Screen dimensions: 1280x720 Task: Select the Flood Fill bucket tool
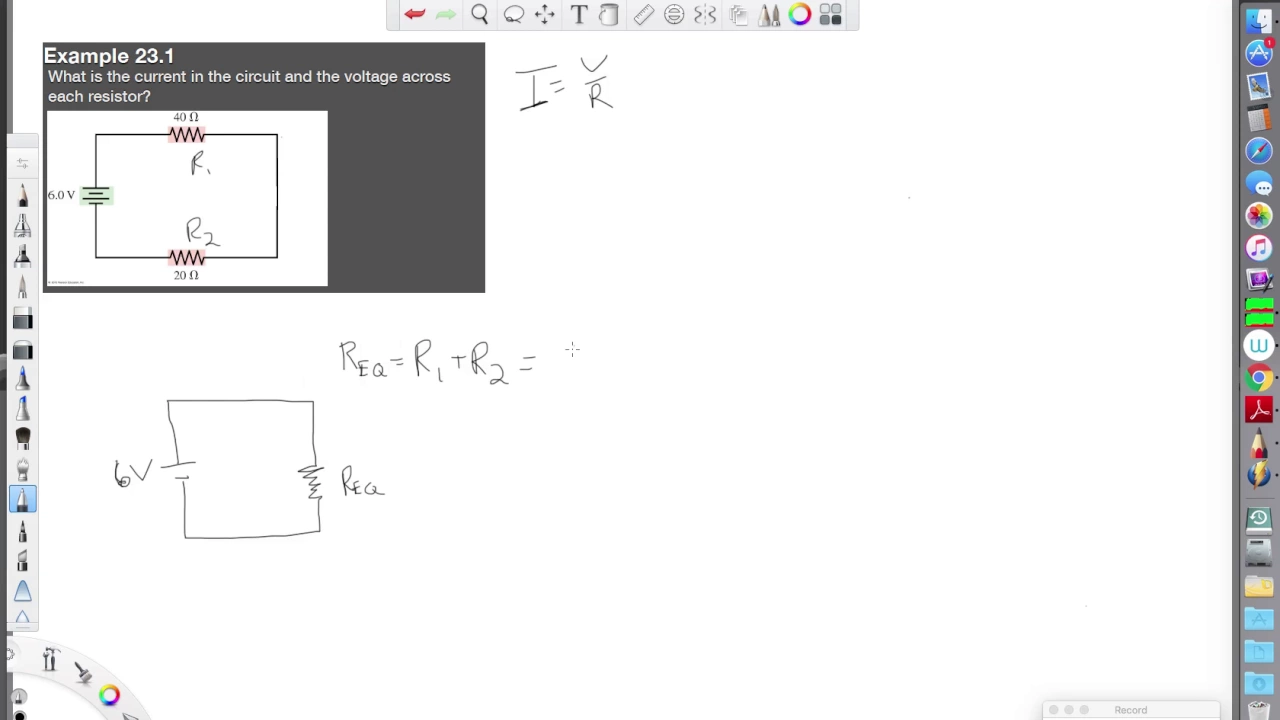click(609, 14)
